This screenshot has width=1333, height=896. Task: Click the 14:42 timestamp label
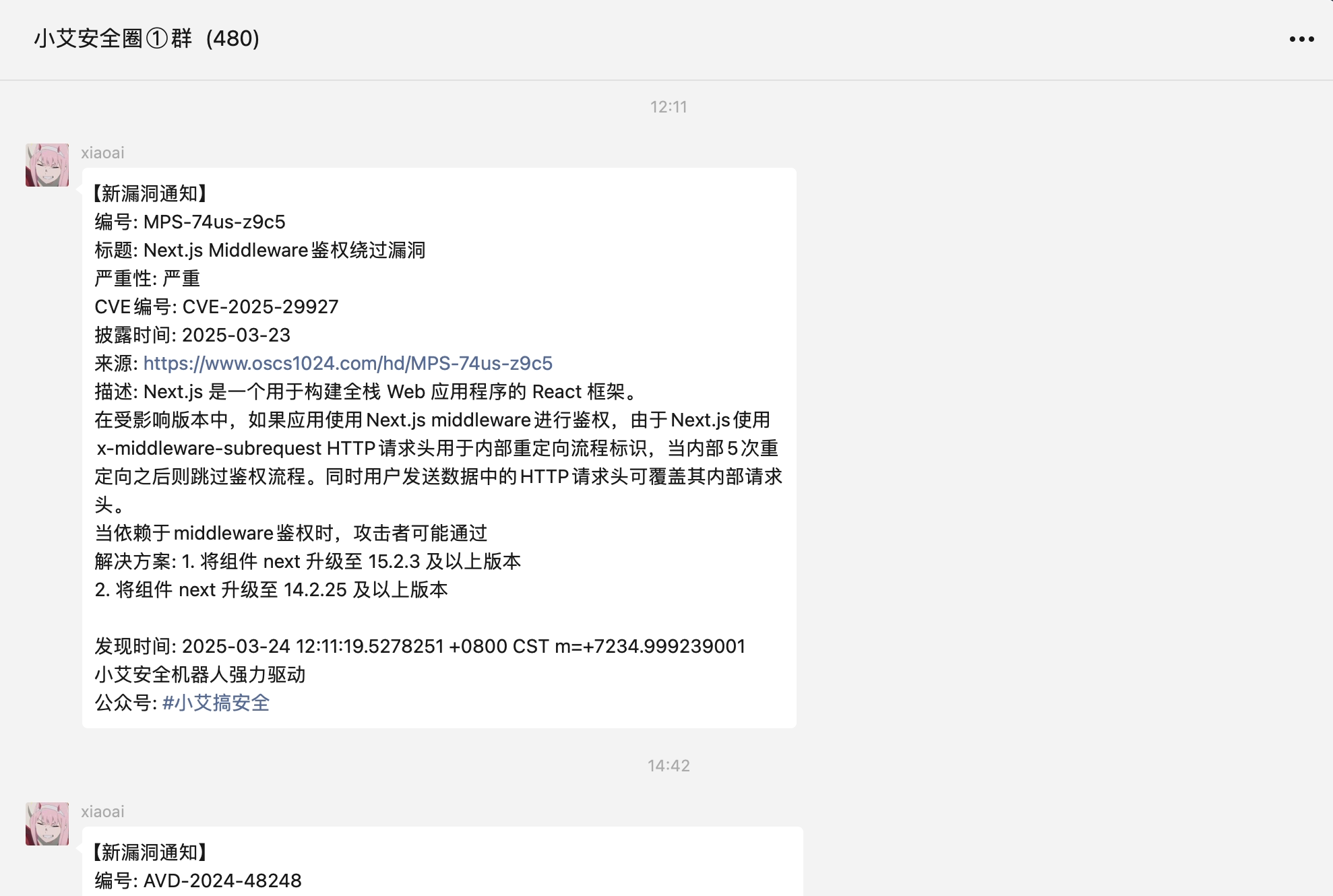click(668, 766)
